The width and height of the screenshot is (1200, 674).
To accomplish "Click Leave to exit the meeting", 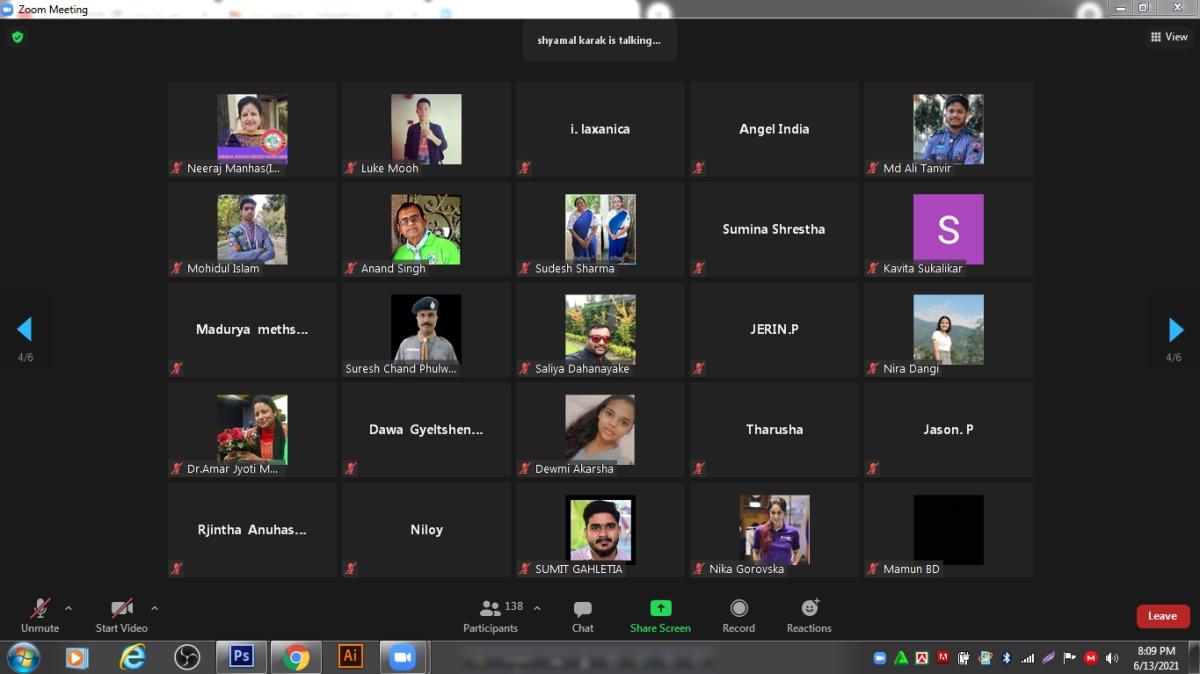I will (x=1162, y=616).
